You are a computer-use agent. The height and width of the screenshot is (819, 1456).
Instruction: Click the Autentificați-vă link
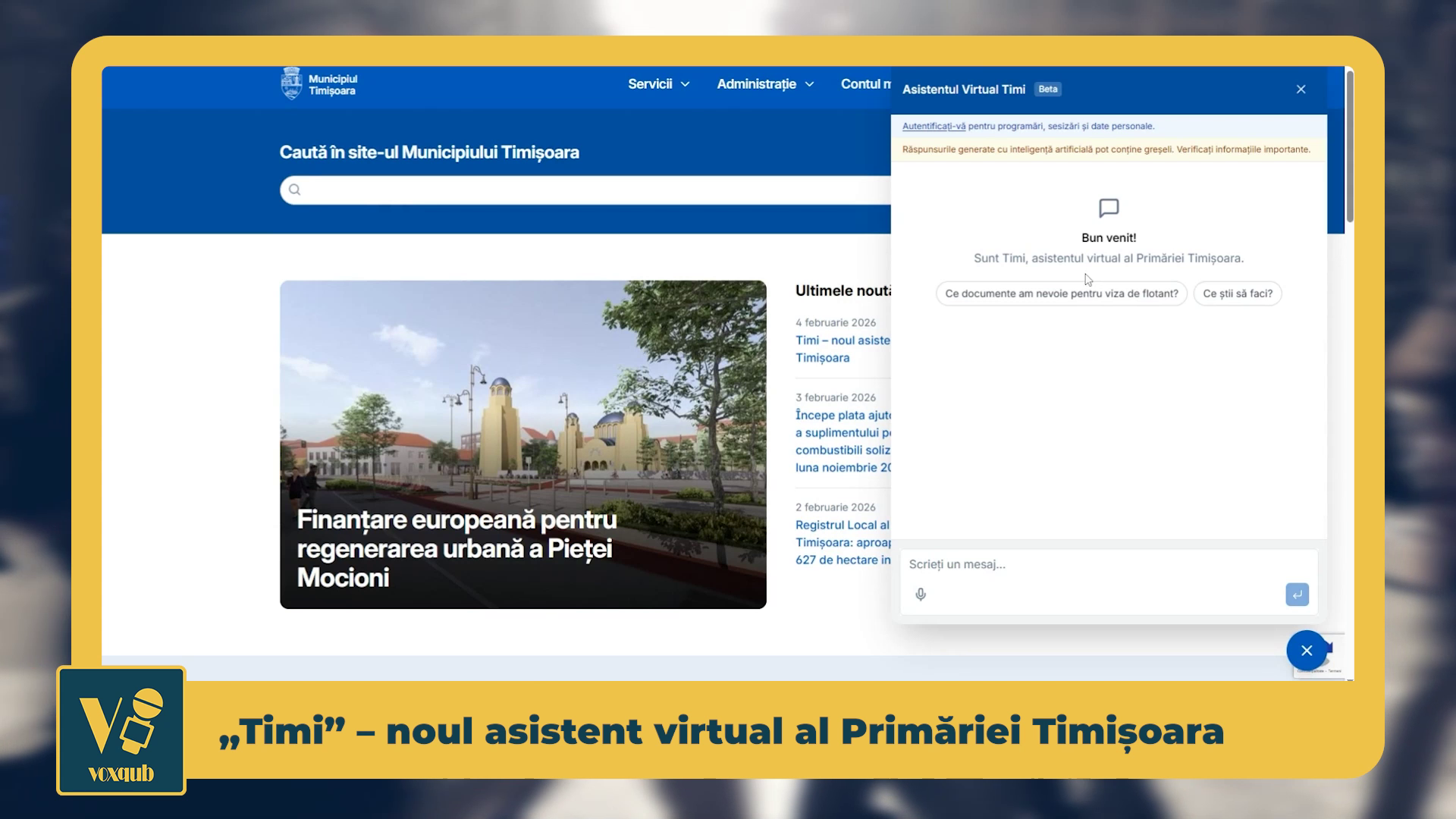click(x=934, y=127)
